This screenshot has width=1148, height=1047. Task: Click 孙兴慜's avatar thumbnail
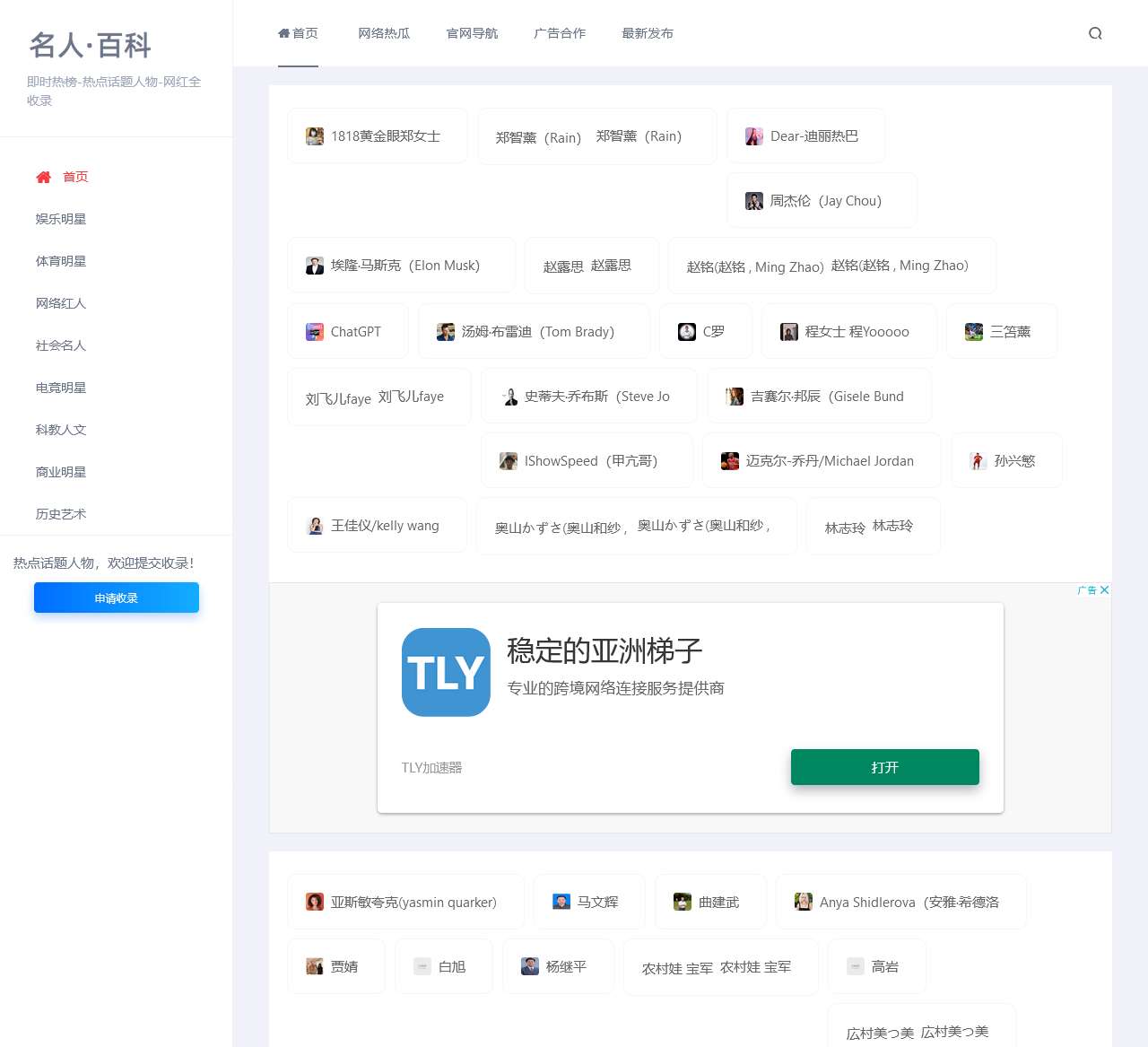pos(977,460)
